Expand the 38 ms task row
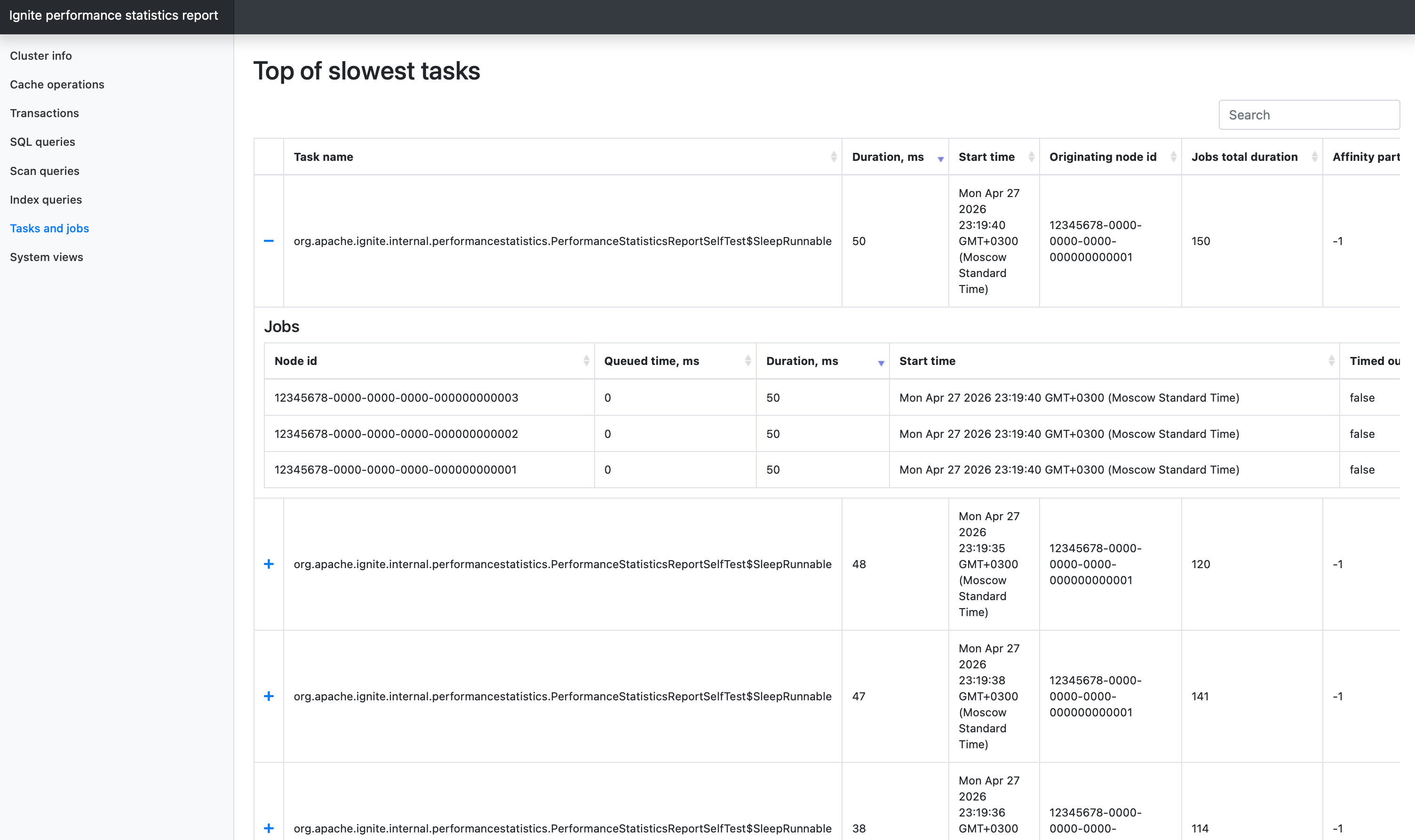The image size is (1415, 840). click(269, 828)
